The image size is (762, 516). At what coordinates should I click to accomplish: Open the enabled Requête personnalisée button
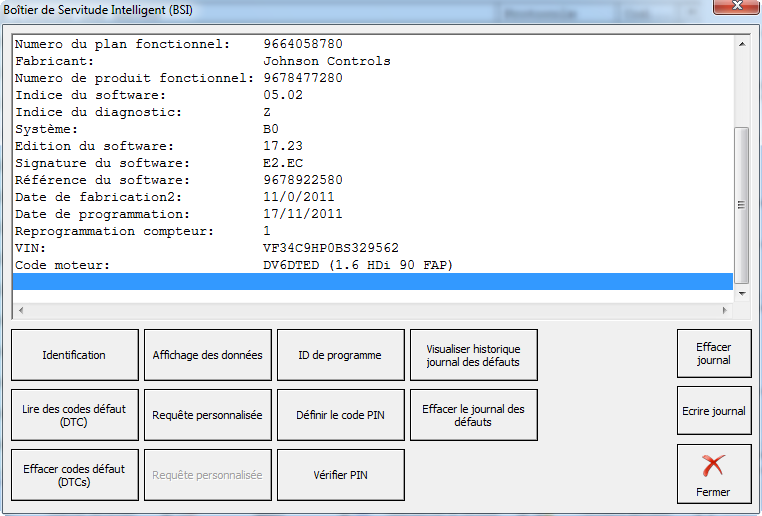pos(208,415)
